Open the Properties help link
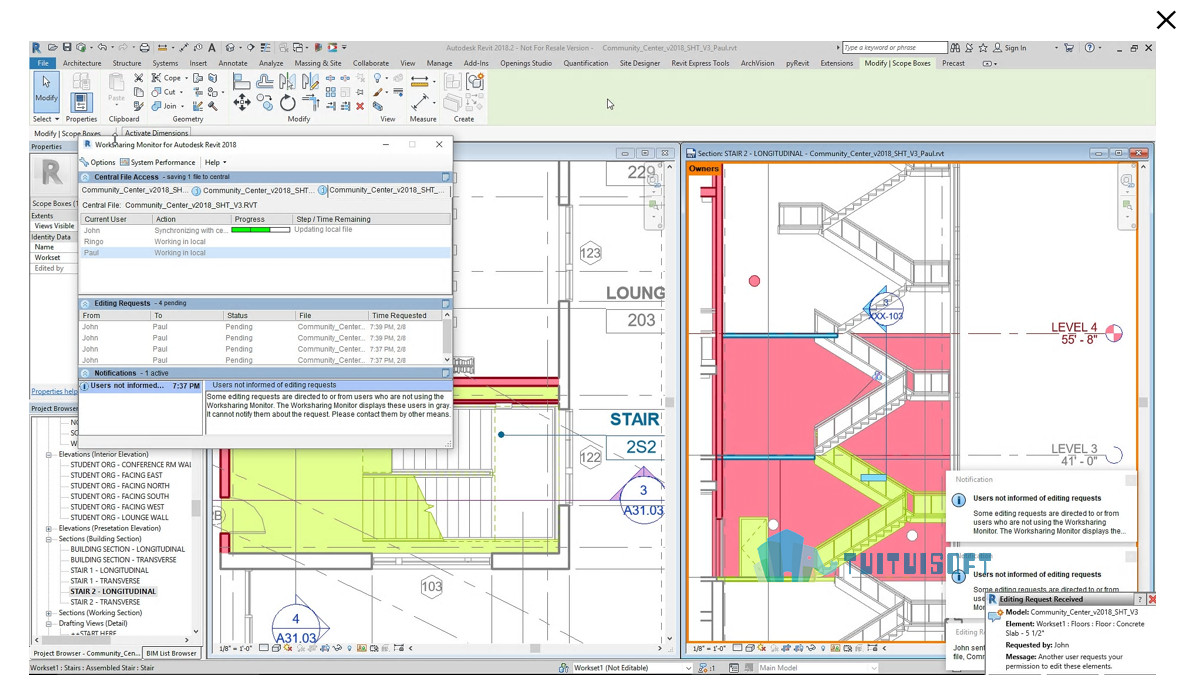1184x696 pixels. click(54, 391)
